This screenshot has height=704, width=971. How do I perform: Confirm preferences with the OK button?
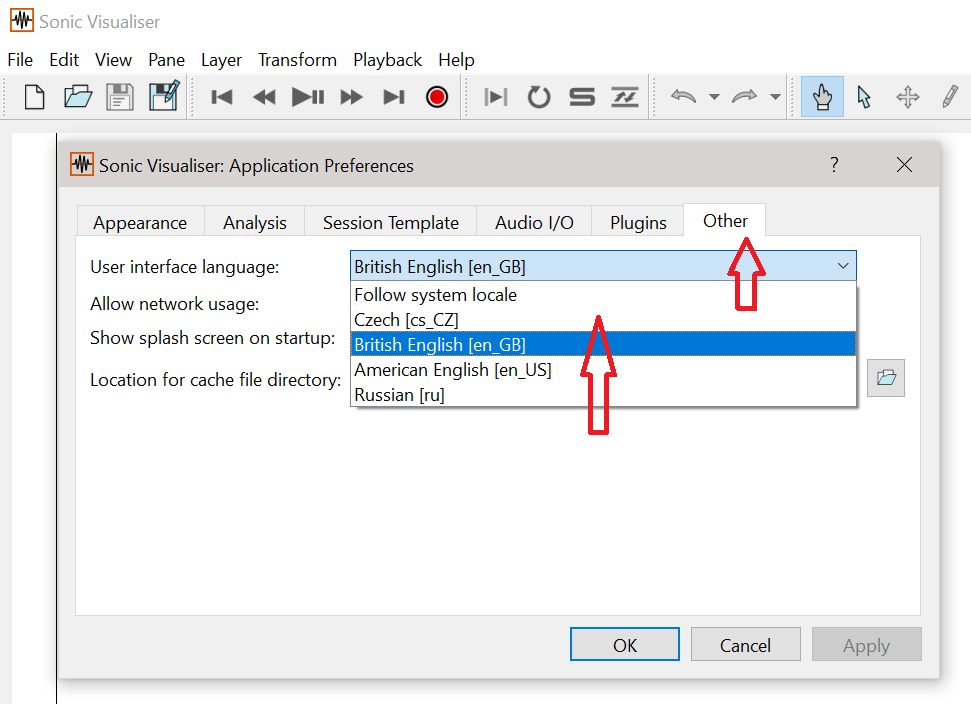624,645
